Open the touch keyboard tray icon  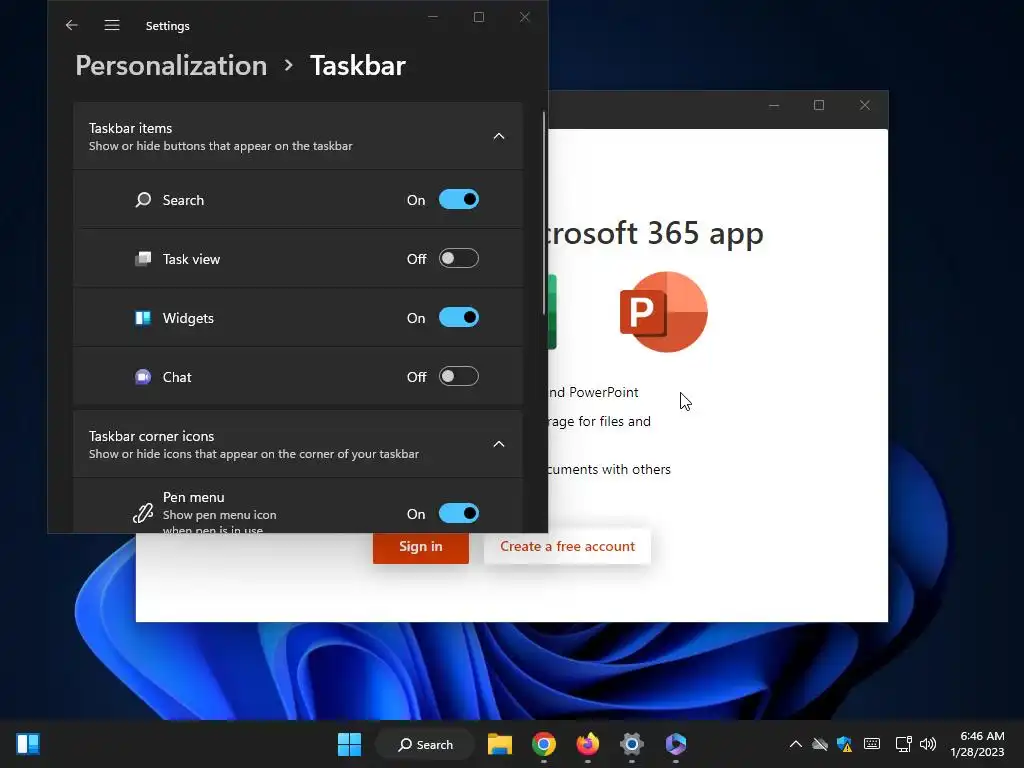click(872, 744)
